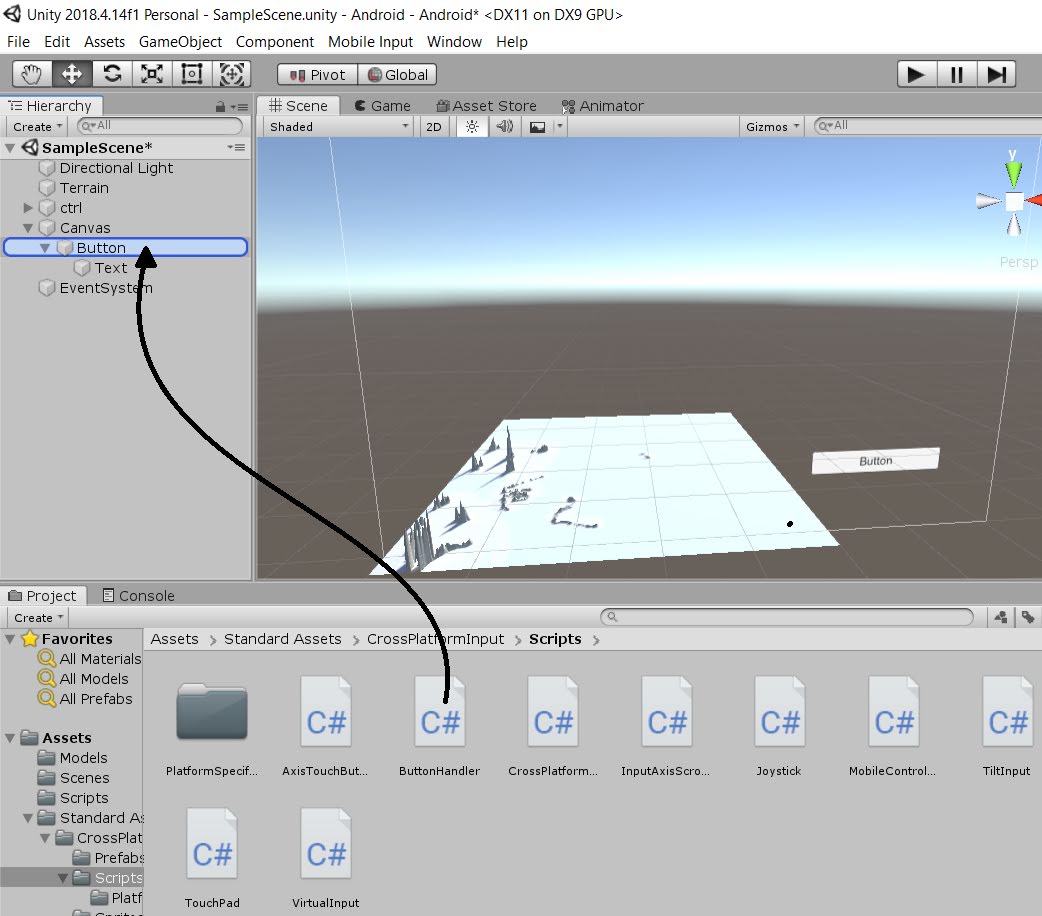Viewport: 1042px width, 916px height.
Task: Select the Scale tool
Action: click(152, 73)
